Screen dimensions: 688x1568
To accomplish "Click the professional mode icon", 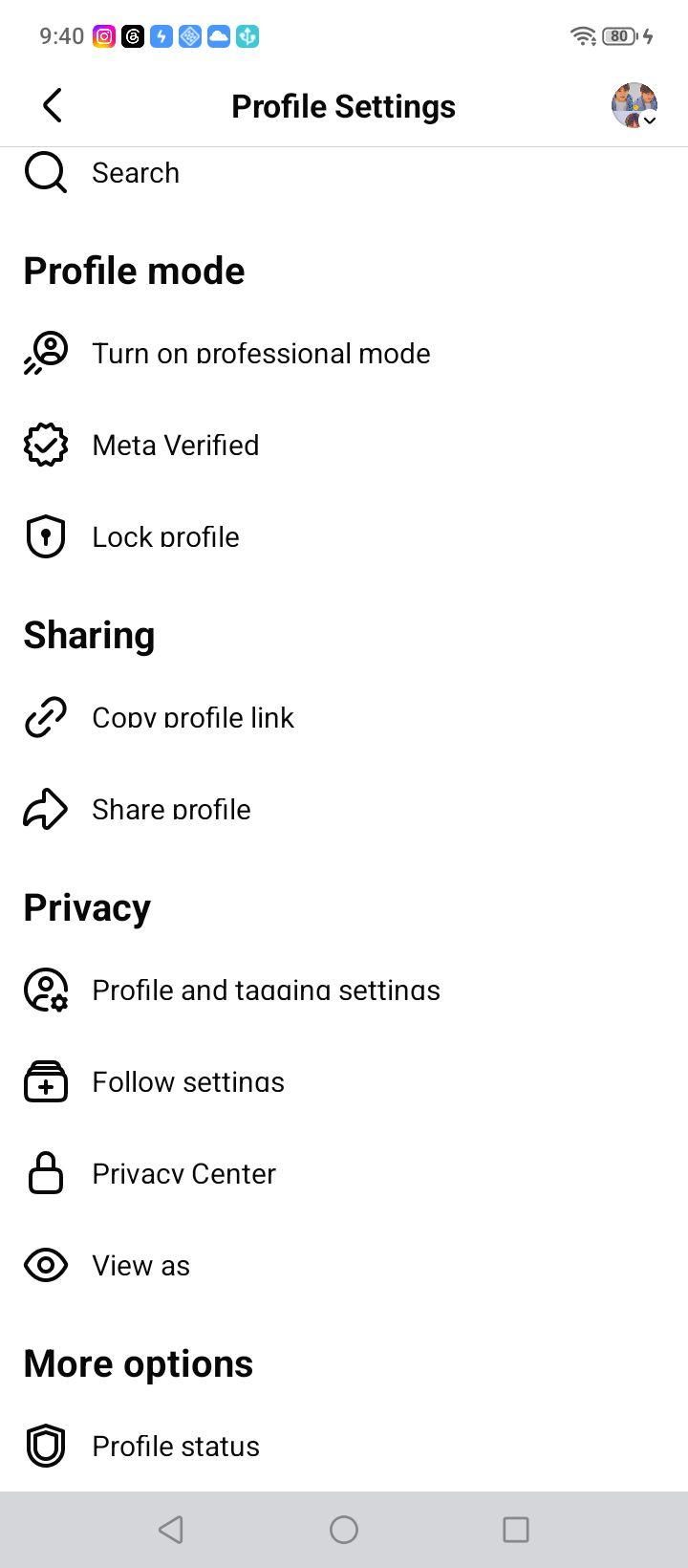I will [45, 353].
